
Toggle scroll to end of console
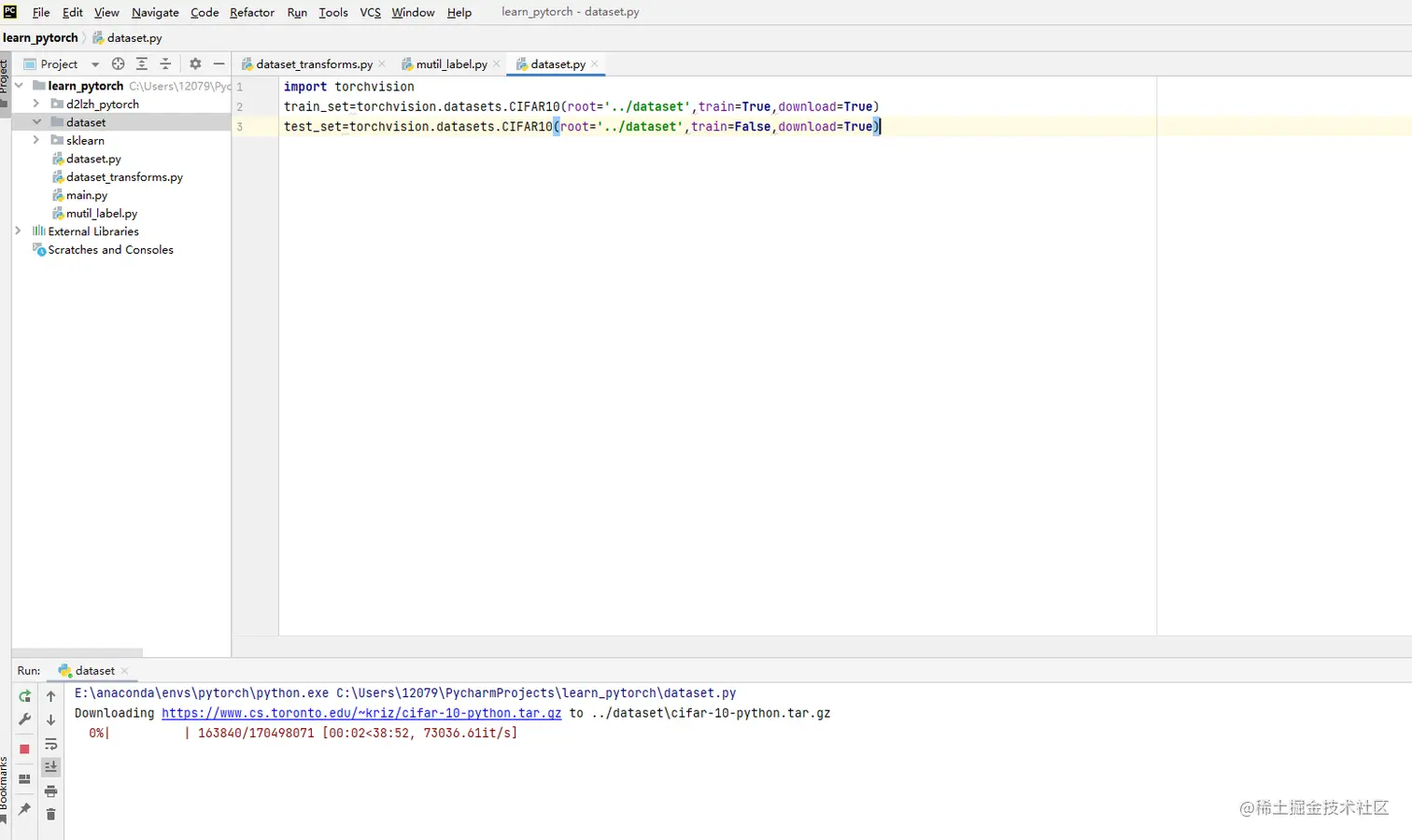[51, 767]
